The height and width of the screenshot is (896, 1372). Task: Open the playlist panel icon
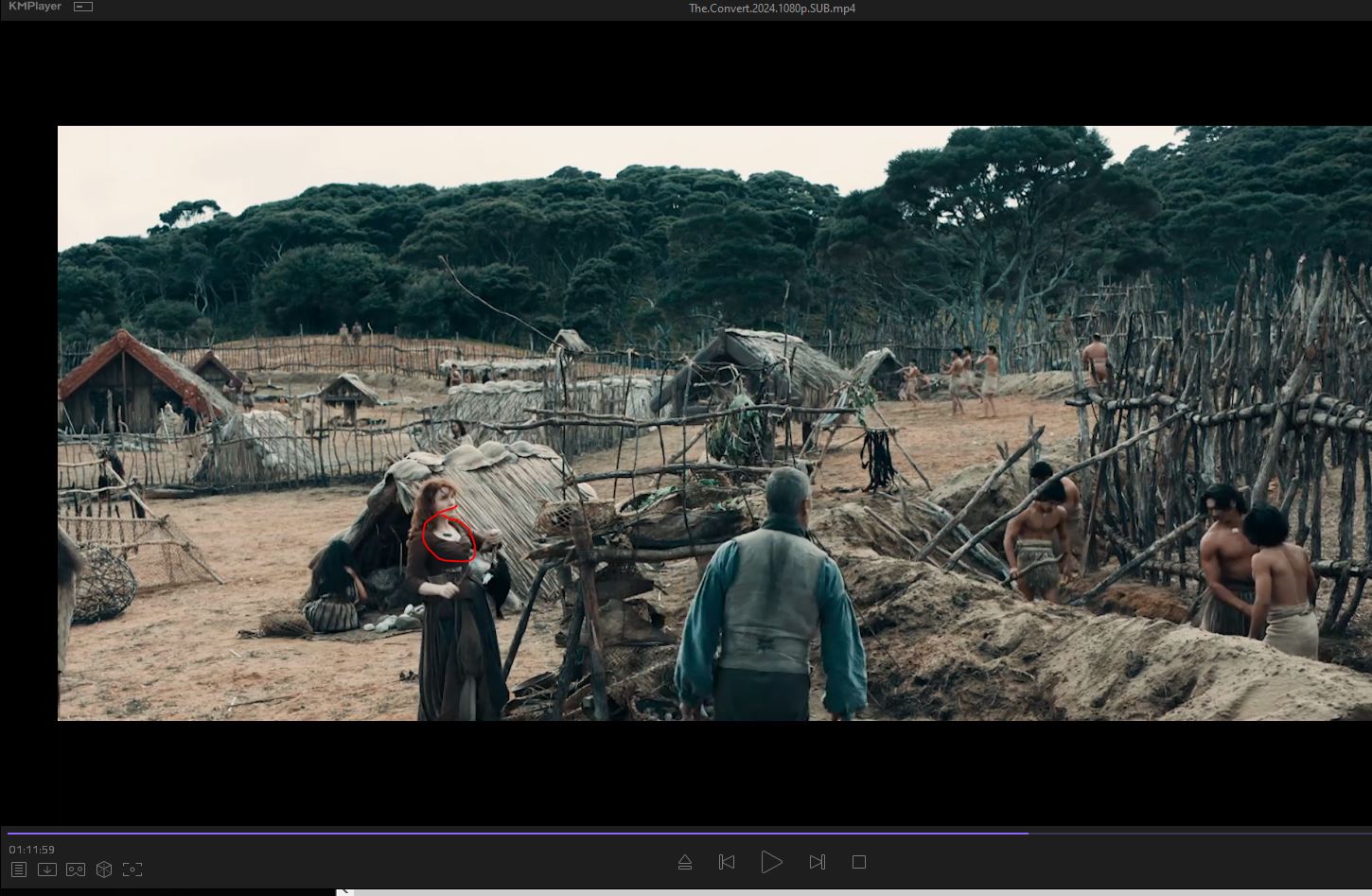pyautogui.click(x=19, y=869)
